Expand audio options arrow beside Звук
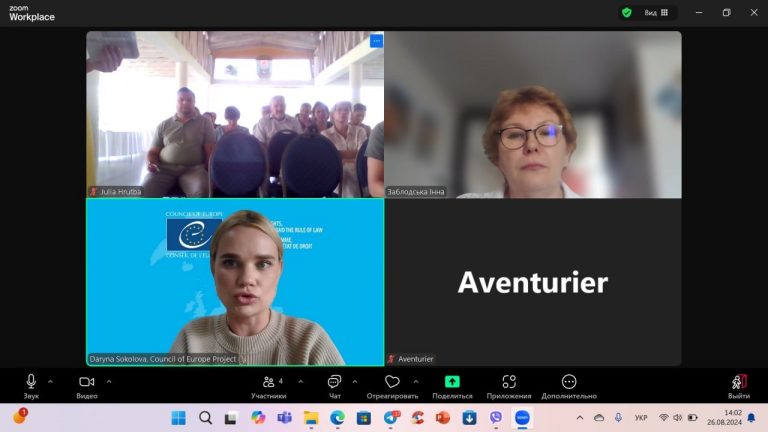 click(x=51, y=381)
